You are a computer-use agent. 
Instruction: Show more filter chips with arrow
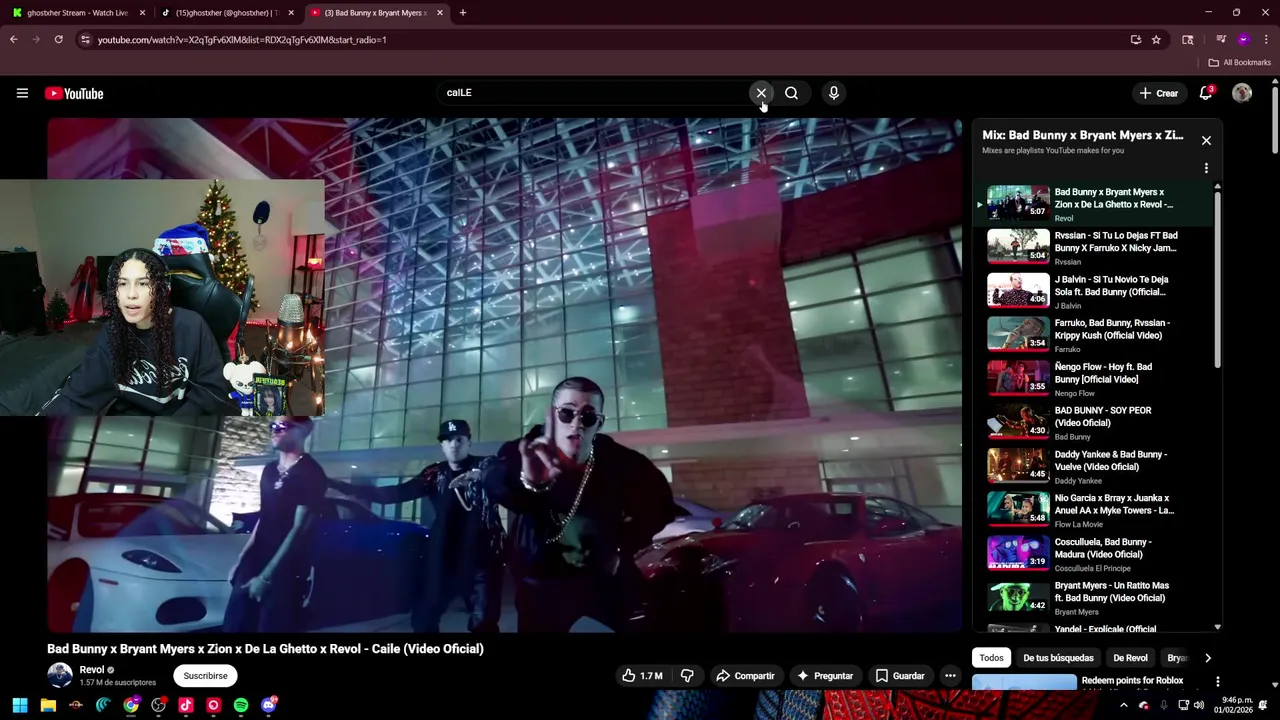[x=1207, y=658]
